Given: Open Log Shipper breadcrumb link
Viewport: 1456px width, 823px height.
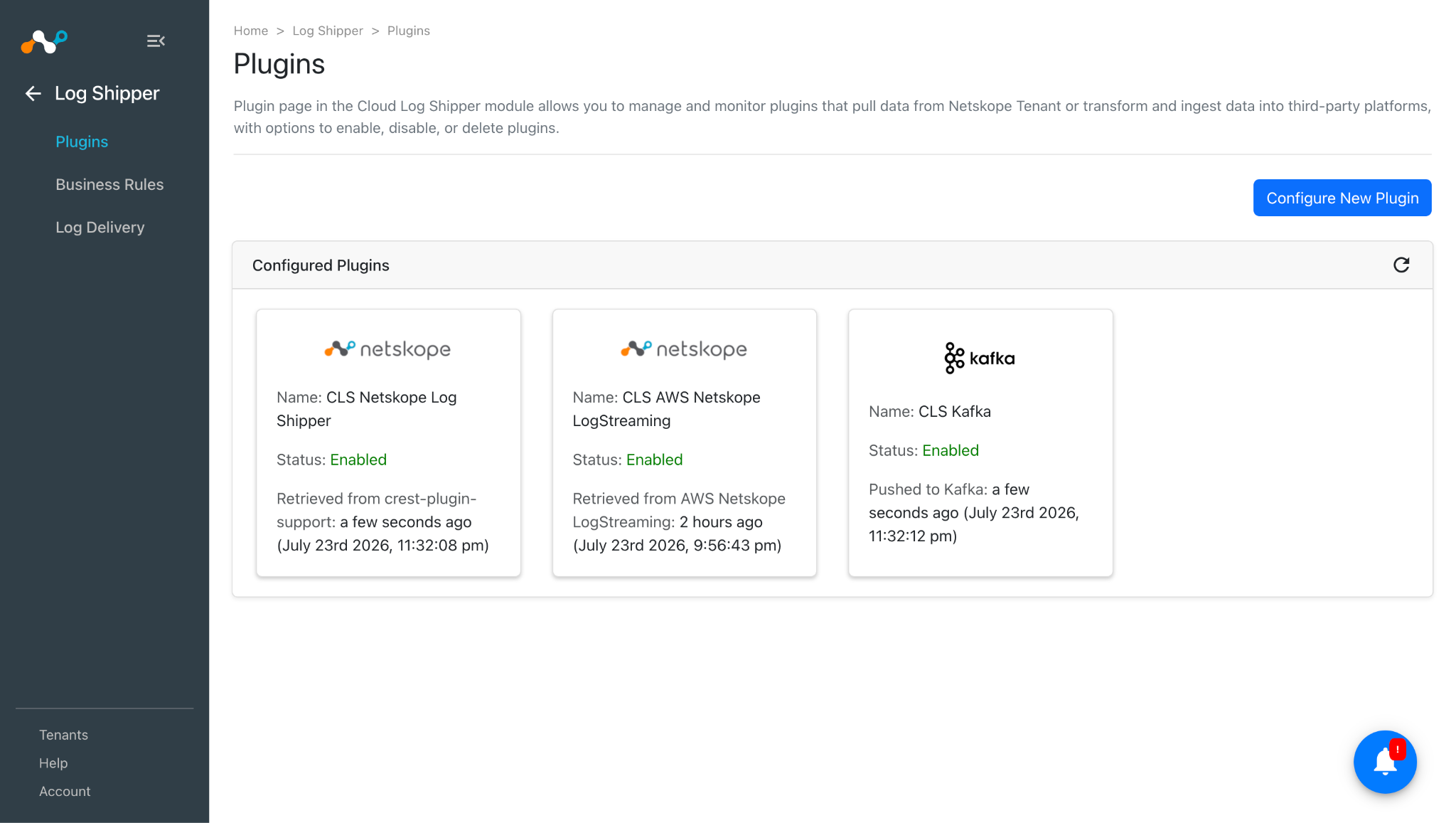Looking at the screenshot, I should [328, 31].
